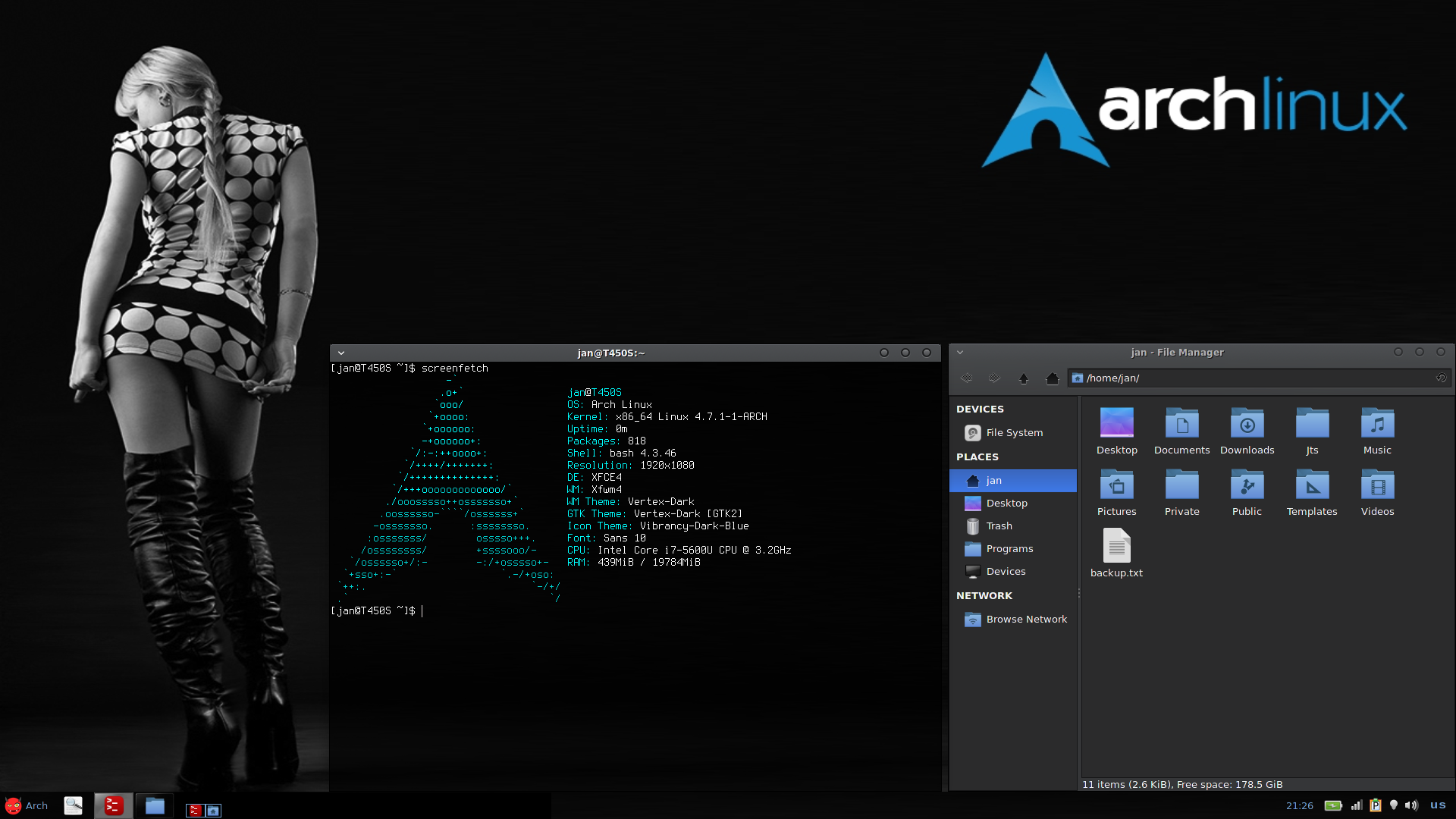Click the blue folder file manager launcher

coord(155,805)
